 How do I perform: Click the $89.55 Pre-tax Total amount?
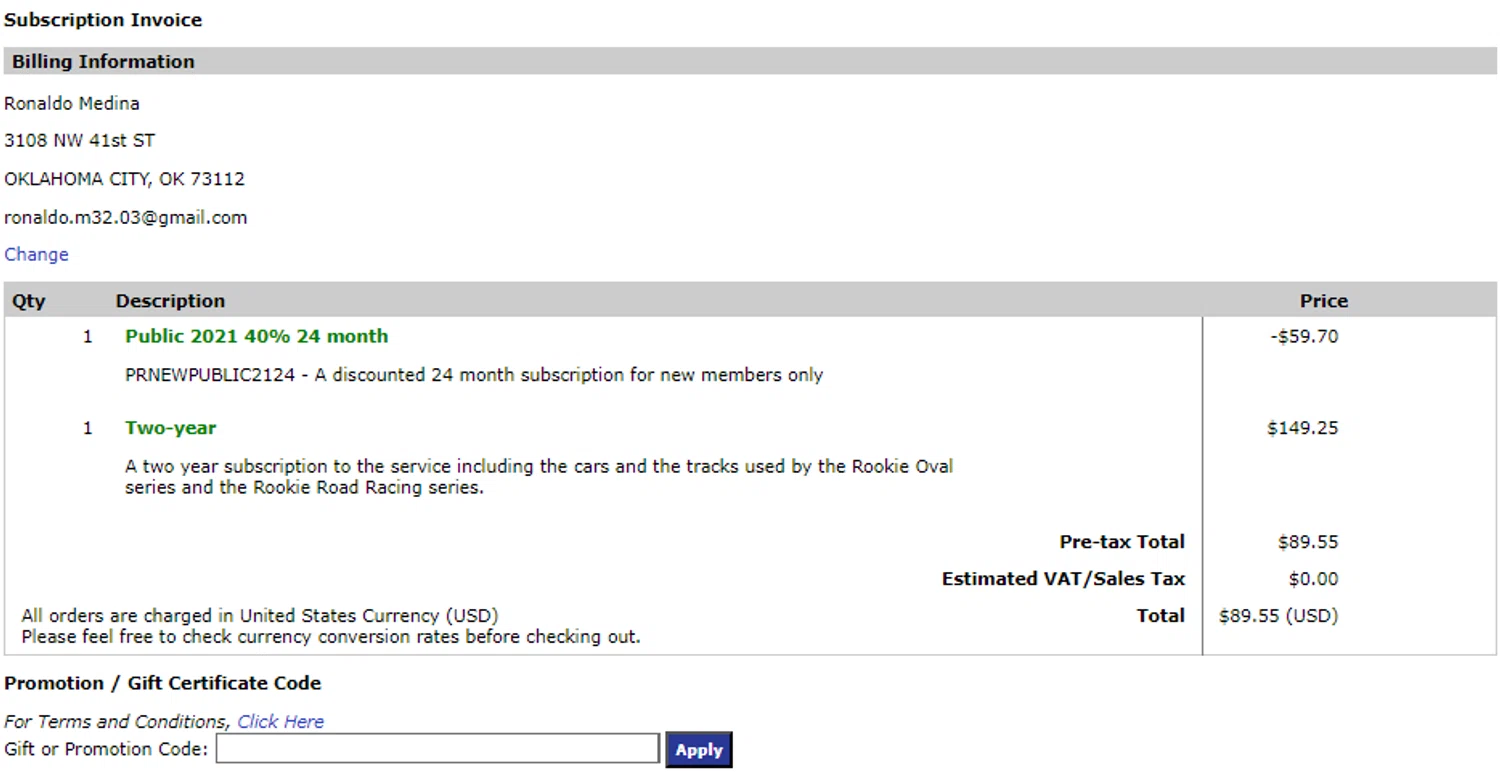[x=1307, y=541]
